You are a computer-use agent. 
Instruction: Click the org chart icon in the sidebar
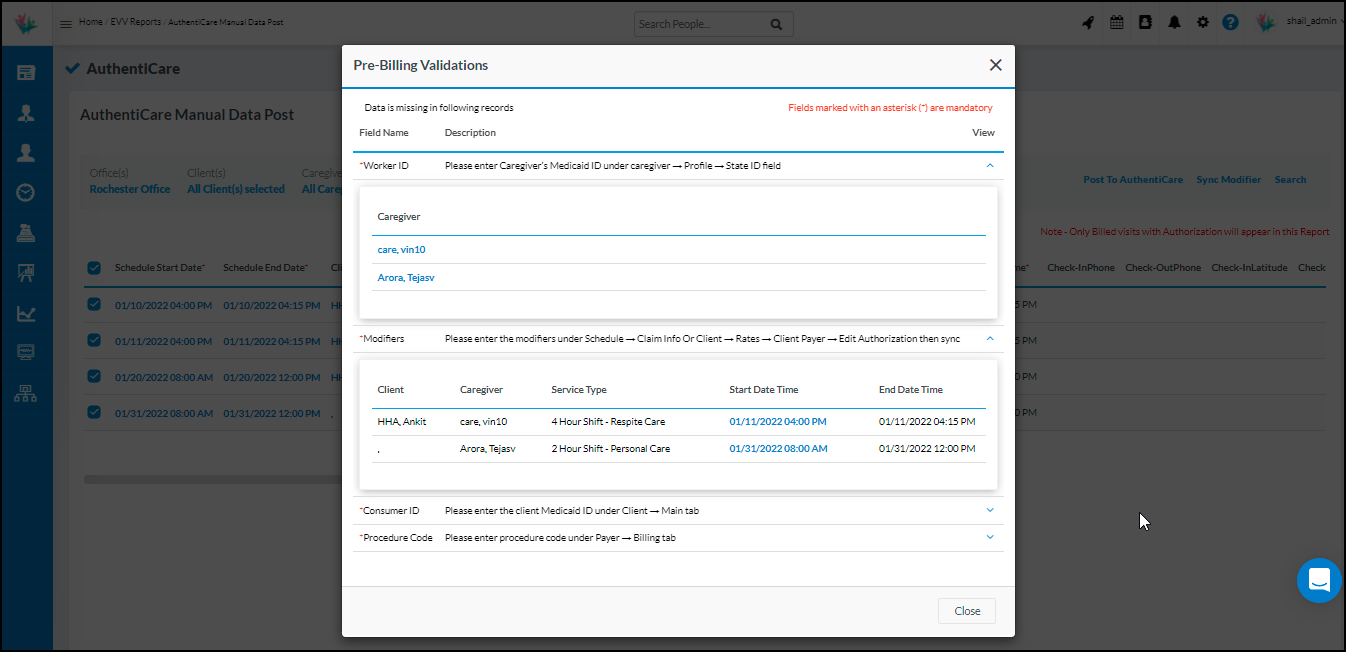26,392
